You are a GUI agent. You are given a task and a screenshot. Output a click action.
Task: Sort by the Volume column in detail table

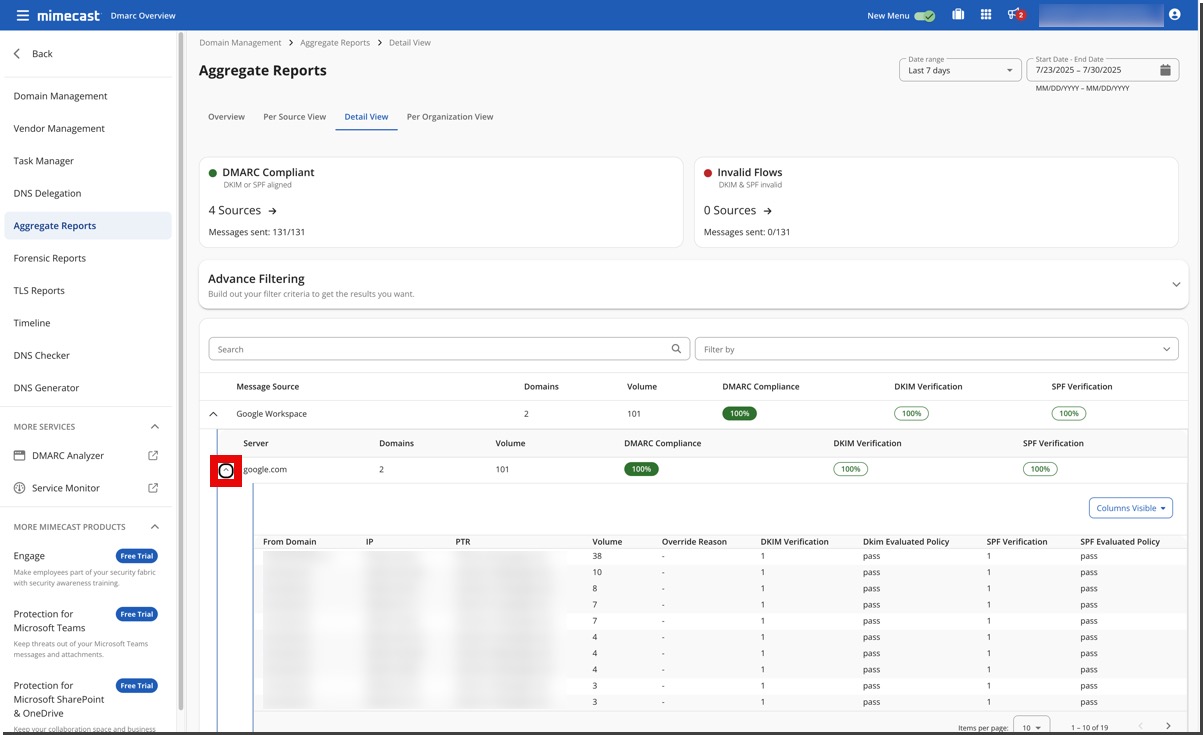tap(607, 542)
